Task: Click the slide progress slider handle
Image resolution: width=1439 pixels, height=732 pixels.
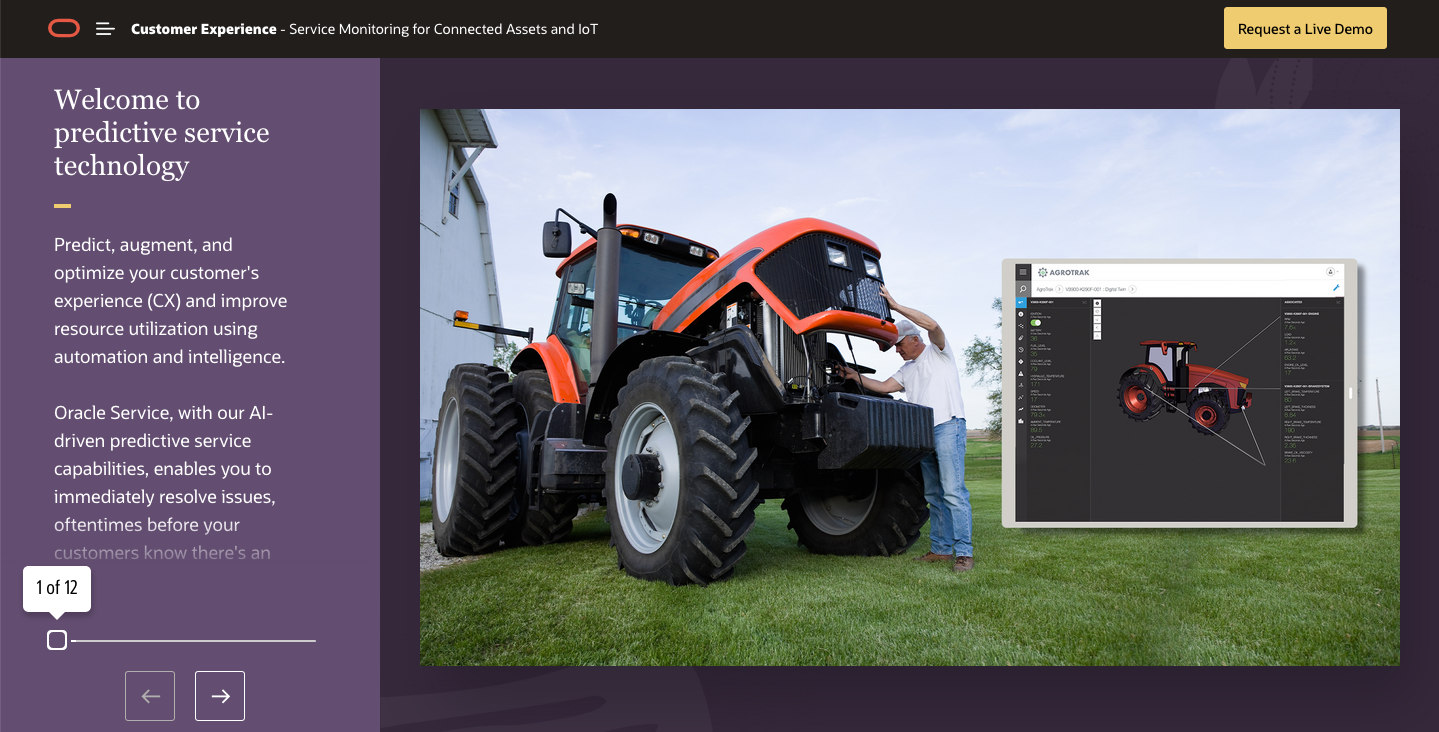Action: click(x=57, y=640)
